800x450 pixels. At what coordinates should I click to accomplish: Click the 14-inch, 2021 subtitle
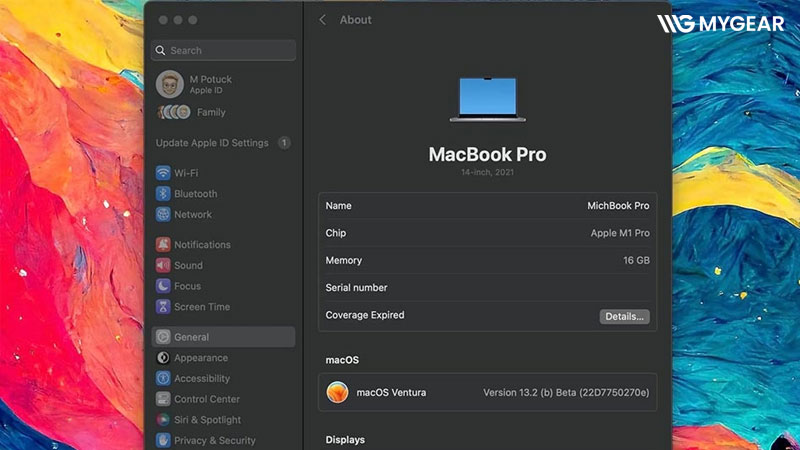487,172
